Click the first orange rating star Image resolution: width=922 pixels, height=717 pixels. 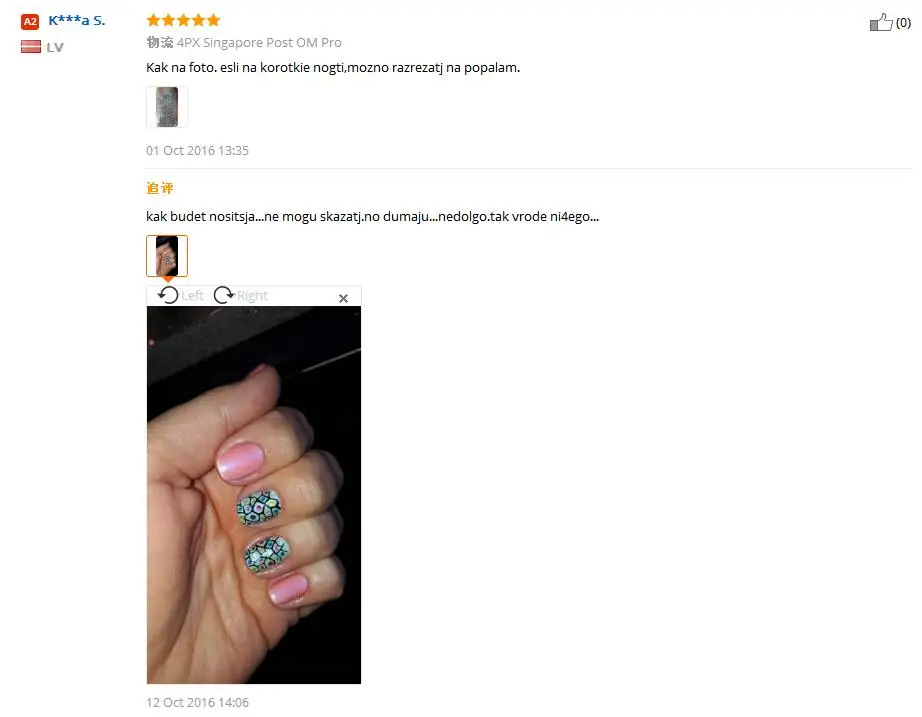[153, 21]
